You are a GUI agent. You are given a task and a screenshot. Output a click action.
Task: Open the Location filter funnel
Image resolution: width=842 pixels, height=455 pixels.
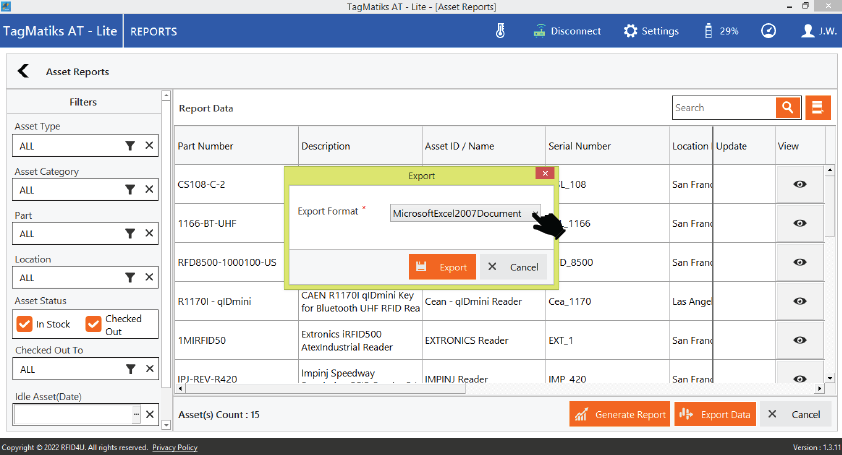(x=130, y=278)
